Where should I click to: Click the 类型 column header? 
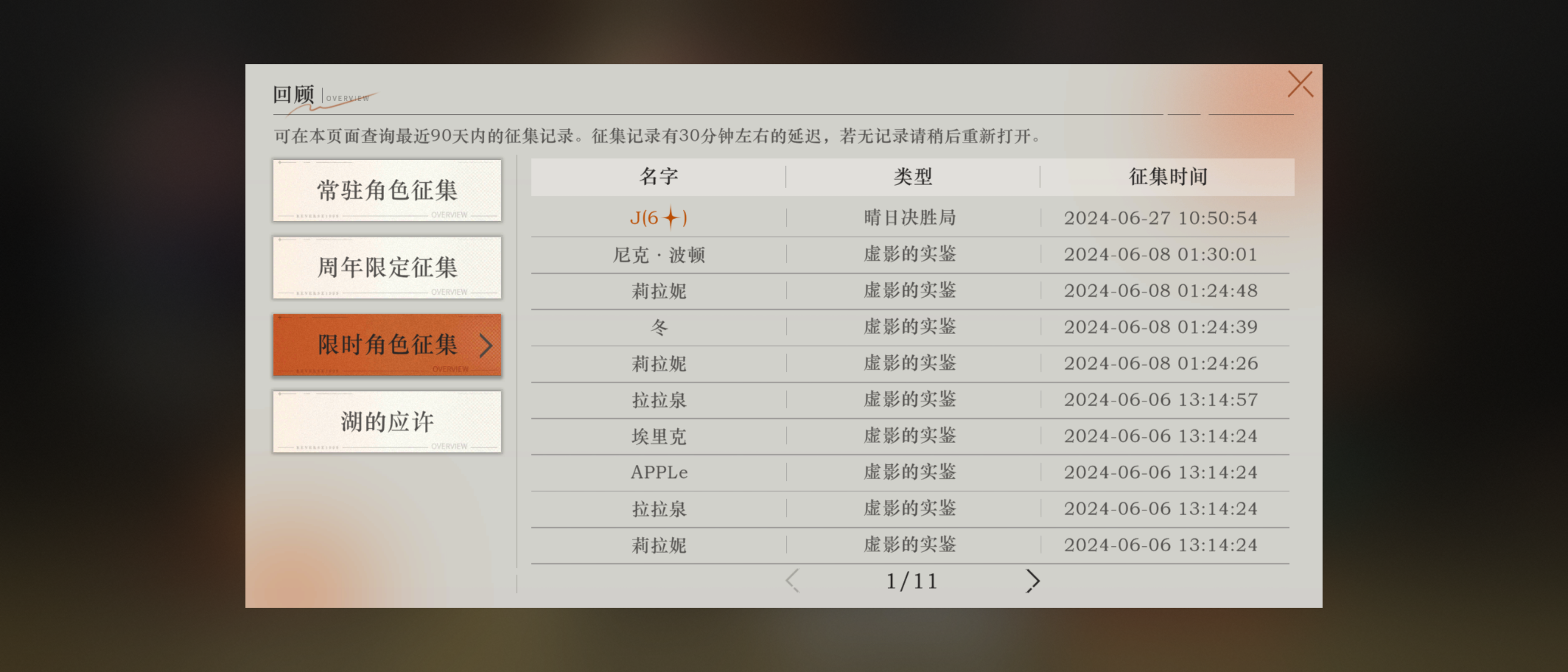[912, 176]
